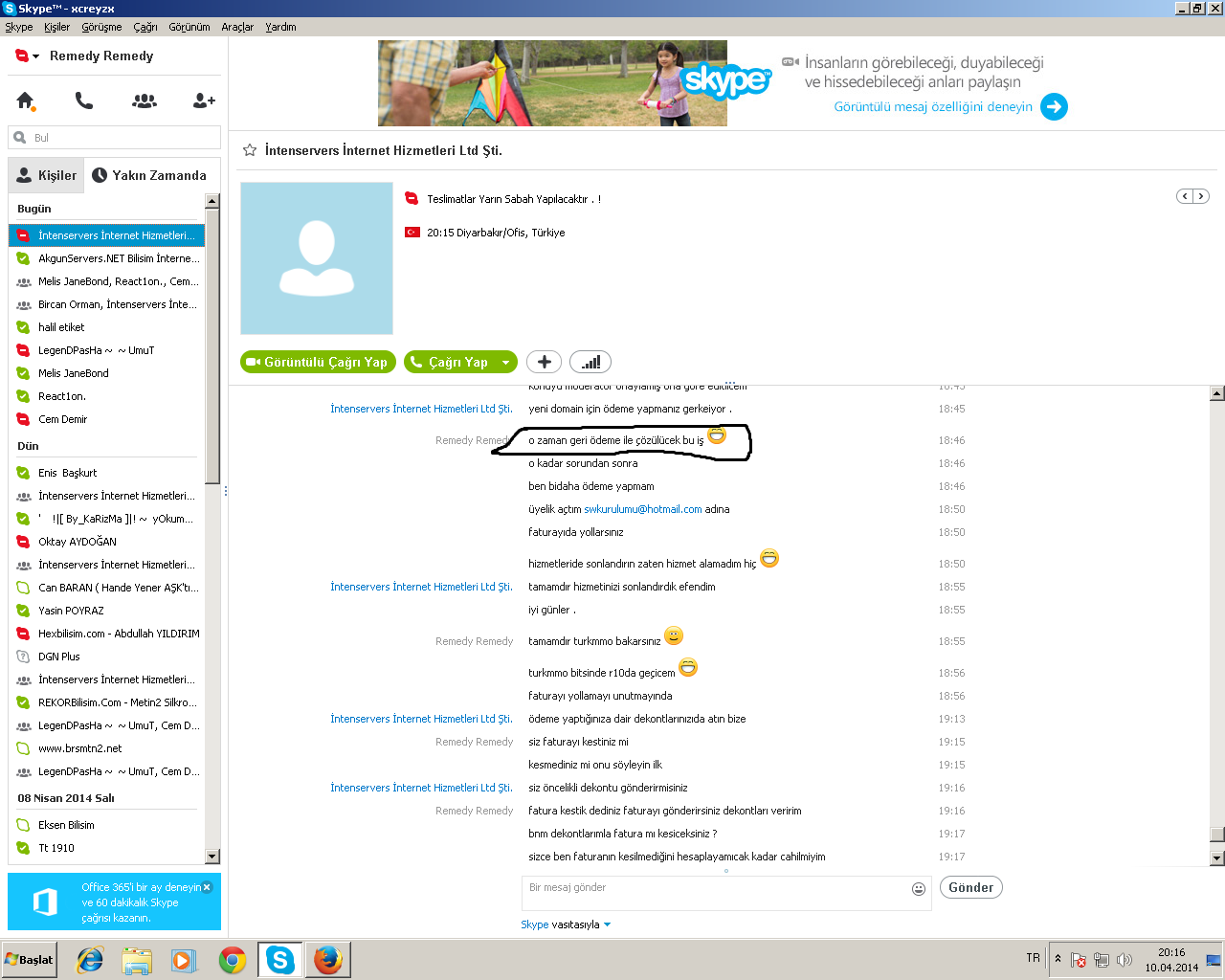This screenshot has height=980, width=1225.
Task: Go to previous profile panel arrow
Action: [1185, 196]
